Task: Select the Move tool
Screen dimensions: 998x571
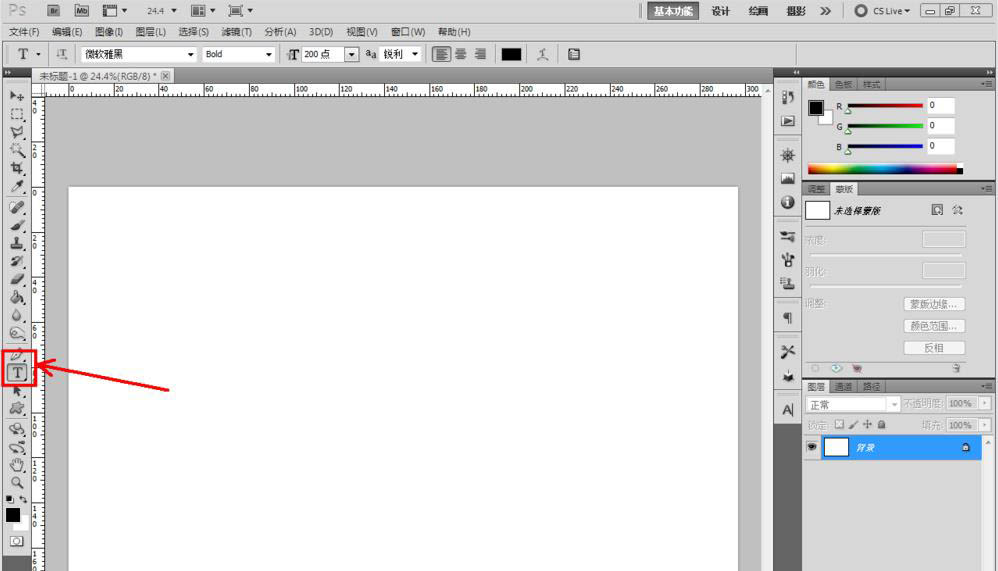Action: pyautogui.click(x=17, y=95)
